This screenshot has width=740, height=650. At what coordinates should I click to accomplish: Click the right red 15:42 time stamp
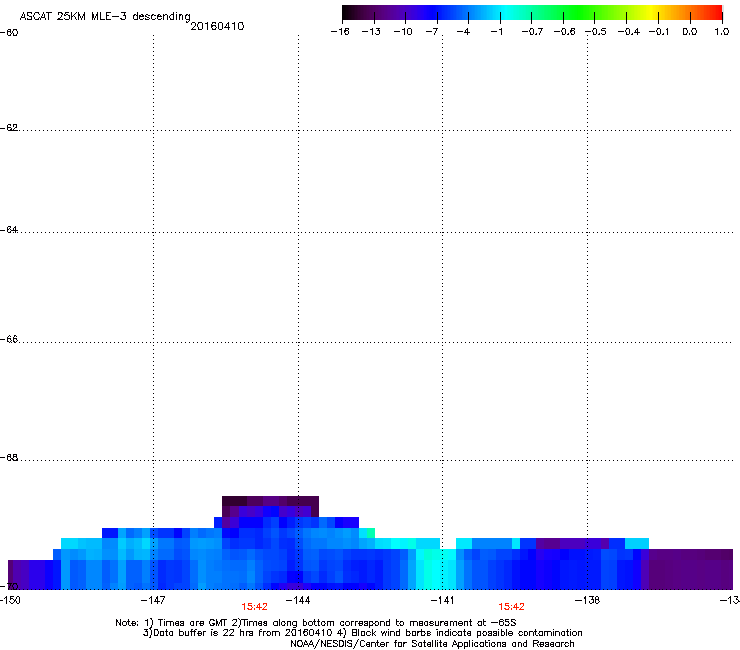[x=511, y=607]
